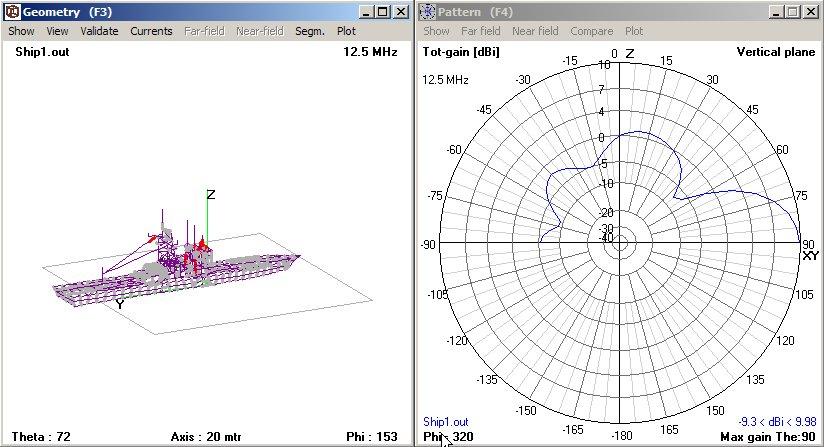824x447 pixels.
Task: Click the Phi: 320 text in Pattern window
Action: click(x=448, y=436)
